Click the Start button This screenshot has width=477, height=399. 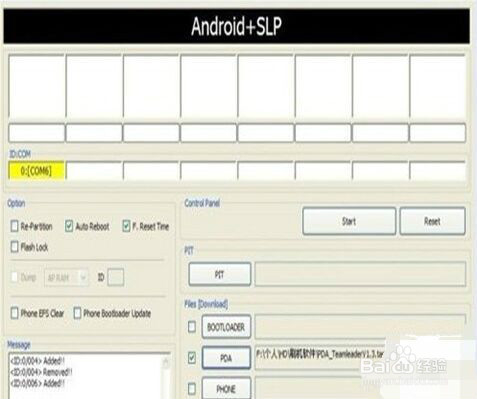349,221
